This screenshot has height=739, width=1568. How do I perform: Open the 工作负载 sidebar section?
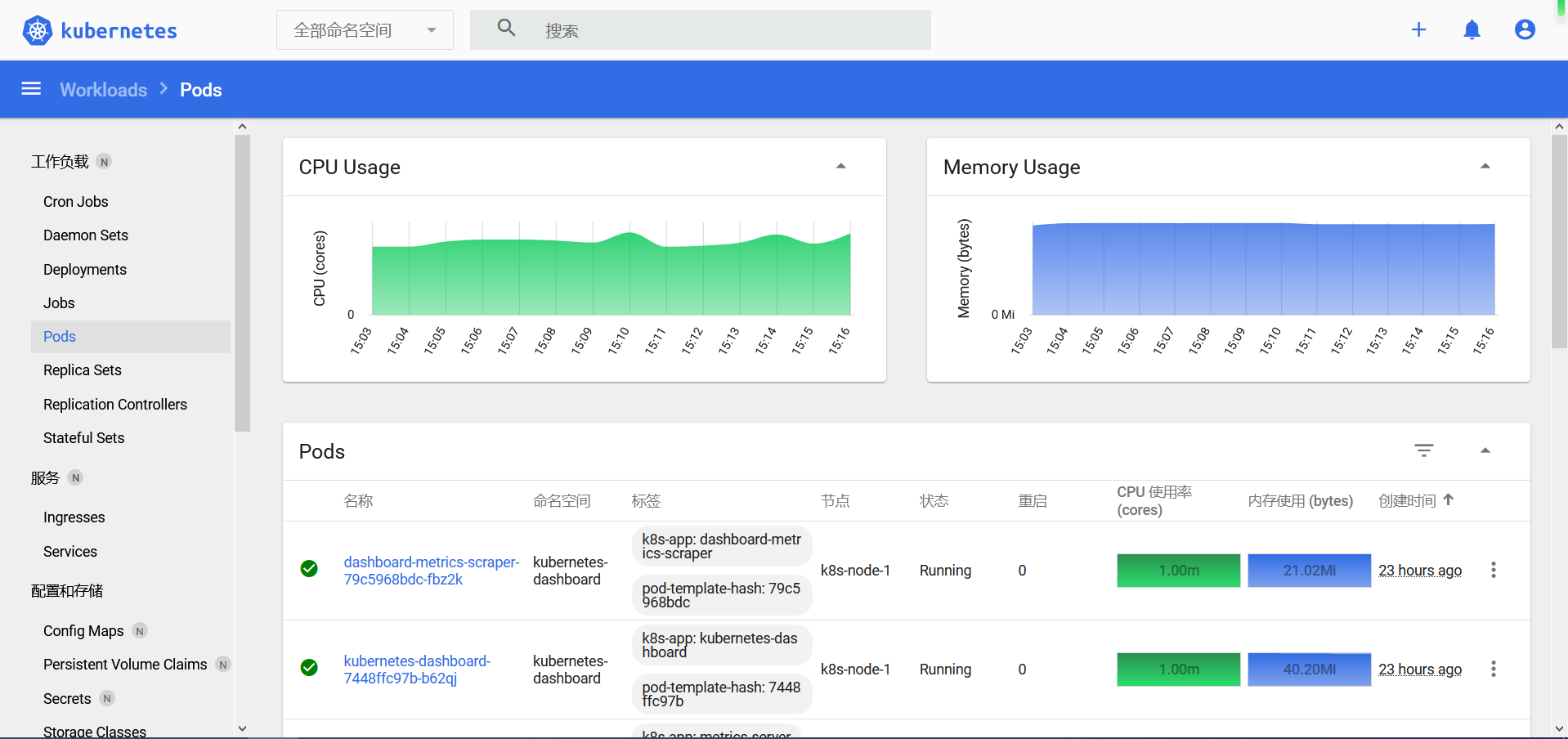tap(60, 162)
